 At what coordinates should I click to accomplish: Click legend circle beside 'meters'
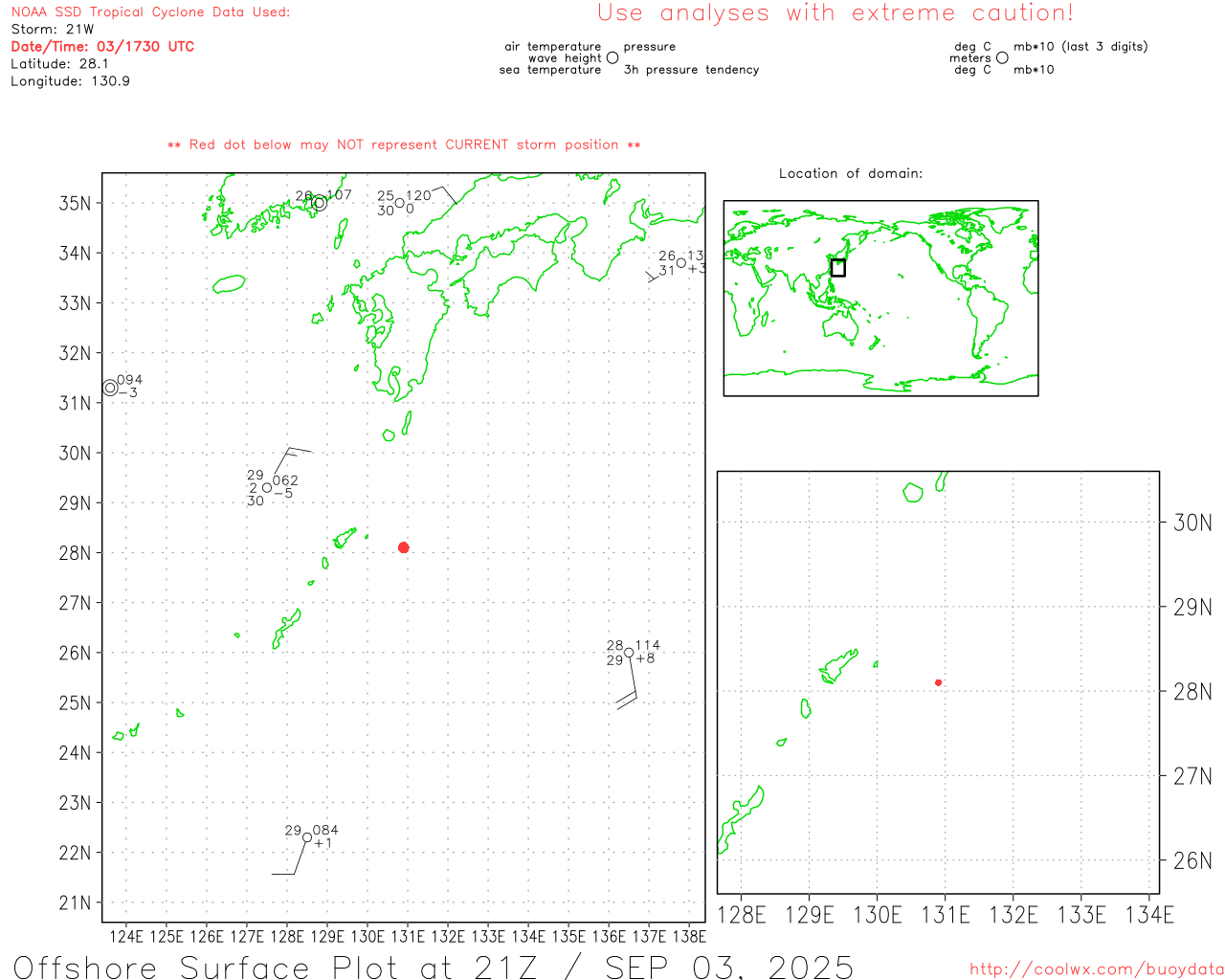pyautogui.click(x=1002, y=57)
